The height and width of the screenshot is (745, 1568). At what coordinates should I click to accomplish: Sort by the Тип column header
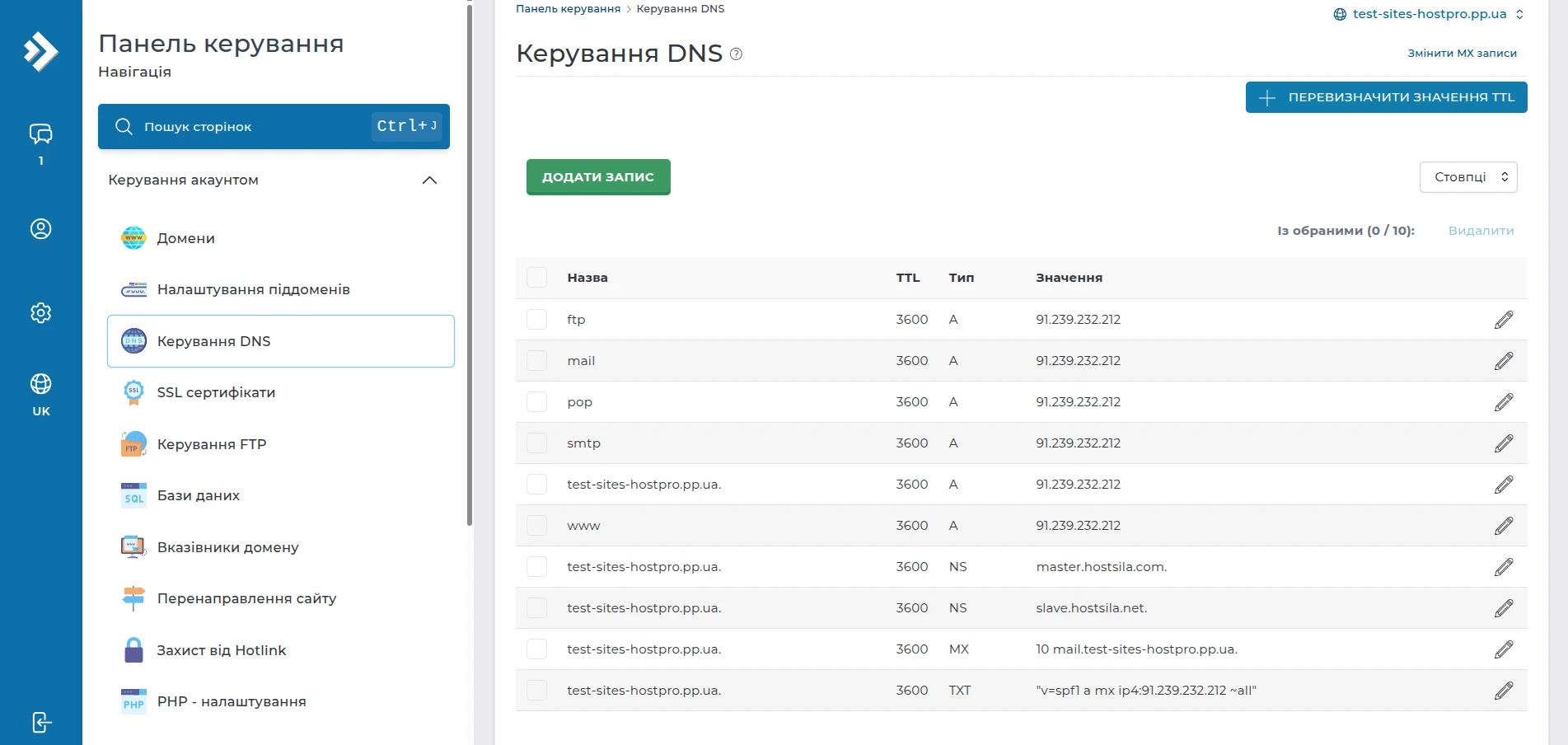[962, 278]
